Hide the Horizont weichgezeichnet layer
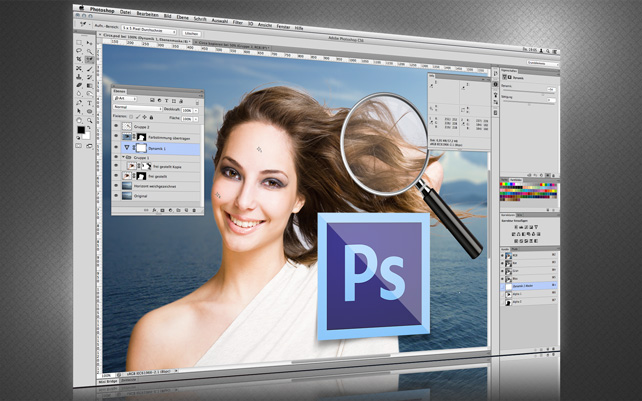The height and width of the screenshot is (401, 642). click(116, 186)
